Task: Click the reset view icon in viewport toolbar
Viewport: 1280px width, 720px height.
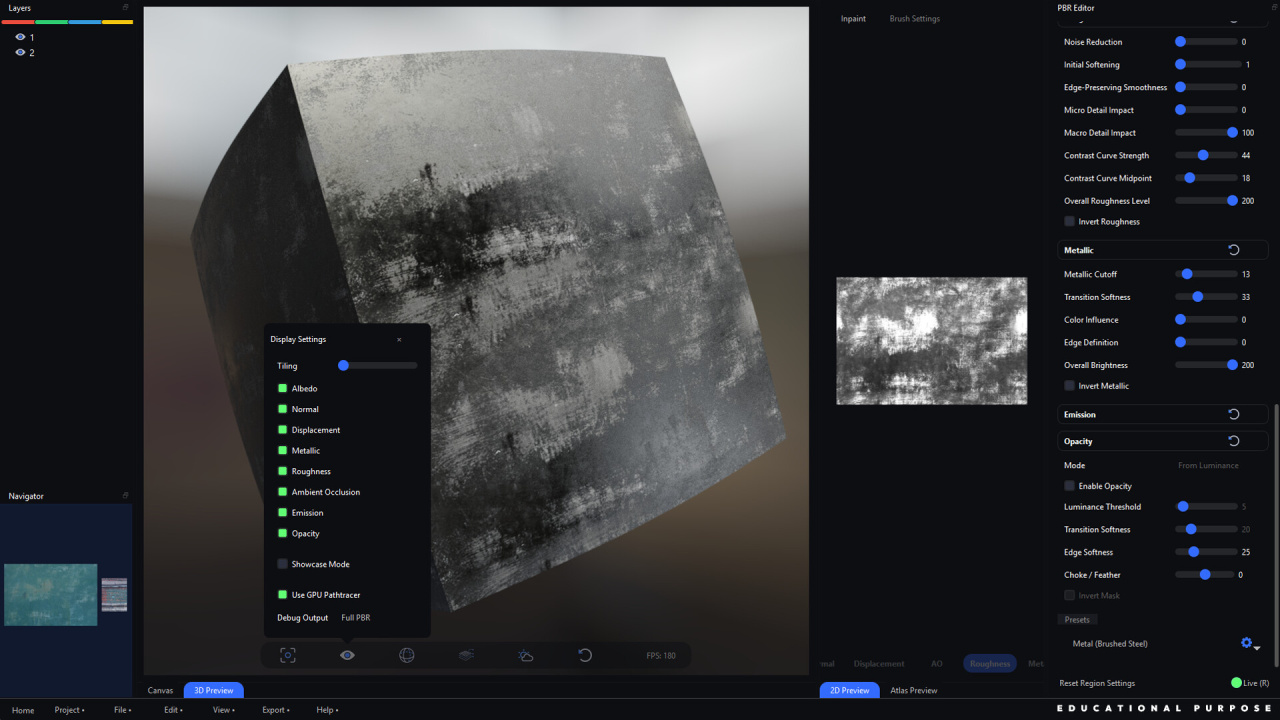Action: (x=585, y=656)
